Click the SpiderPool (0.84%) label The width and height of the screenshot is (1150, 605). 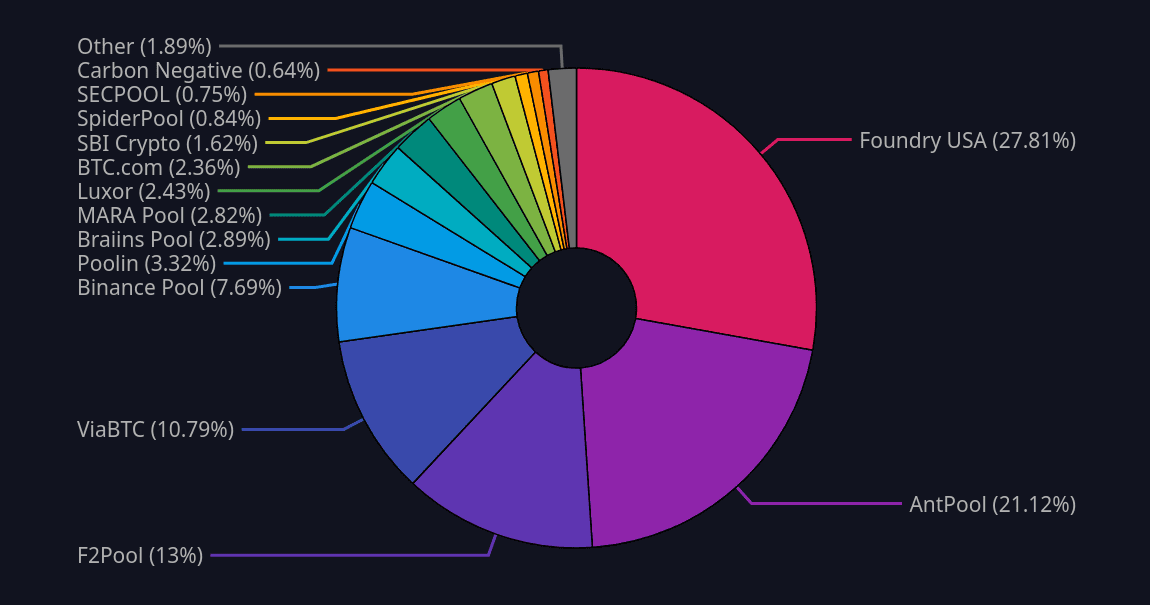(x=169, y=118)
